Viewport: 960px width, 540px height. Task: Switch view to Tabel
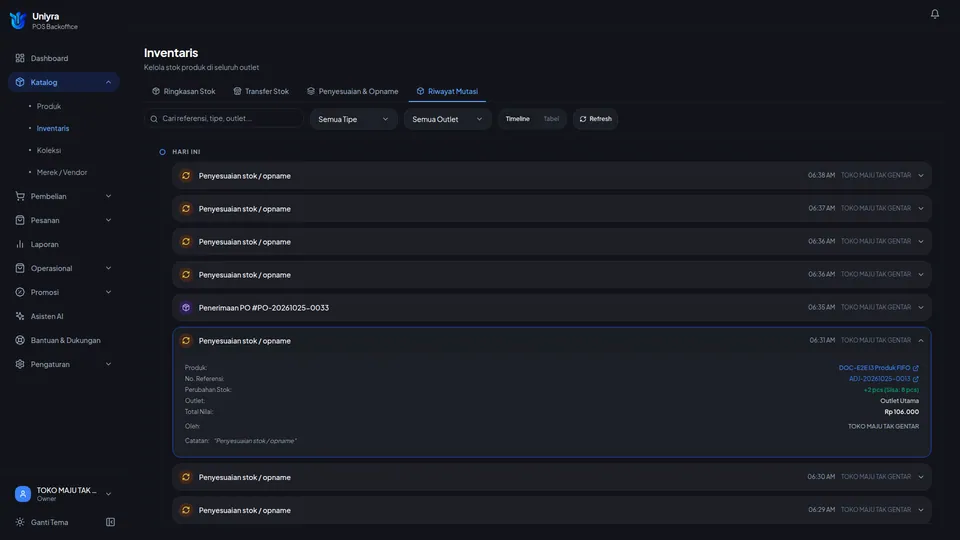[551, 119]
